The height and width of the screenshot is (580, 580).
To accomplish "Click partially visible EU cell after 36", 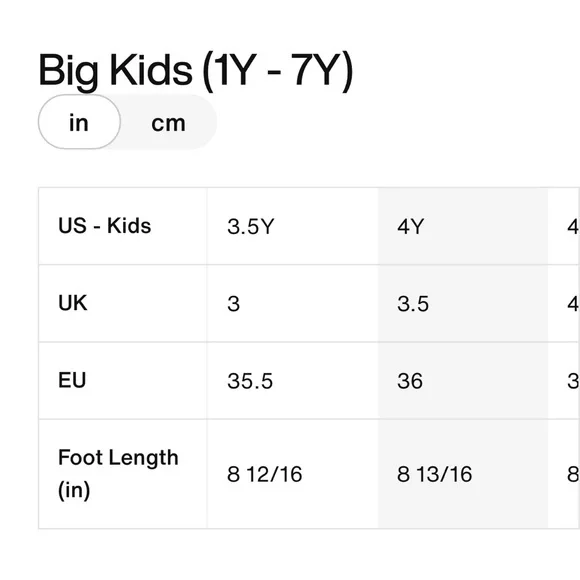I will (x=564, y=381).
